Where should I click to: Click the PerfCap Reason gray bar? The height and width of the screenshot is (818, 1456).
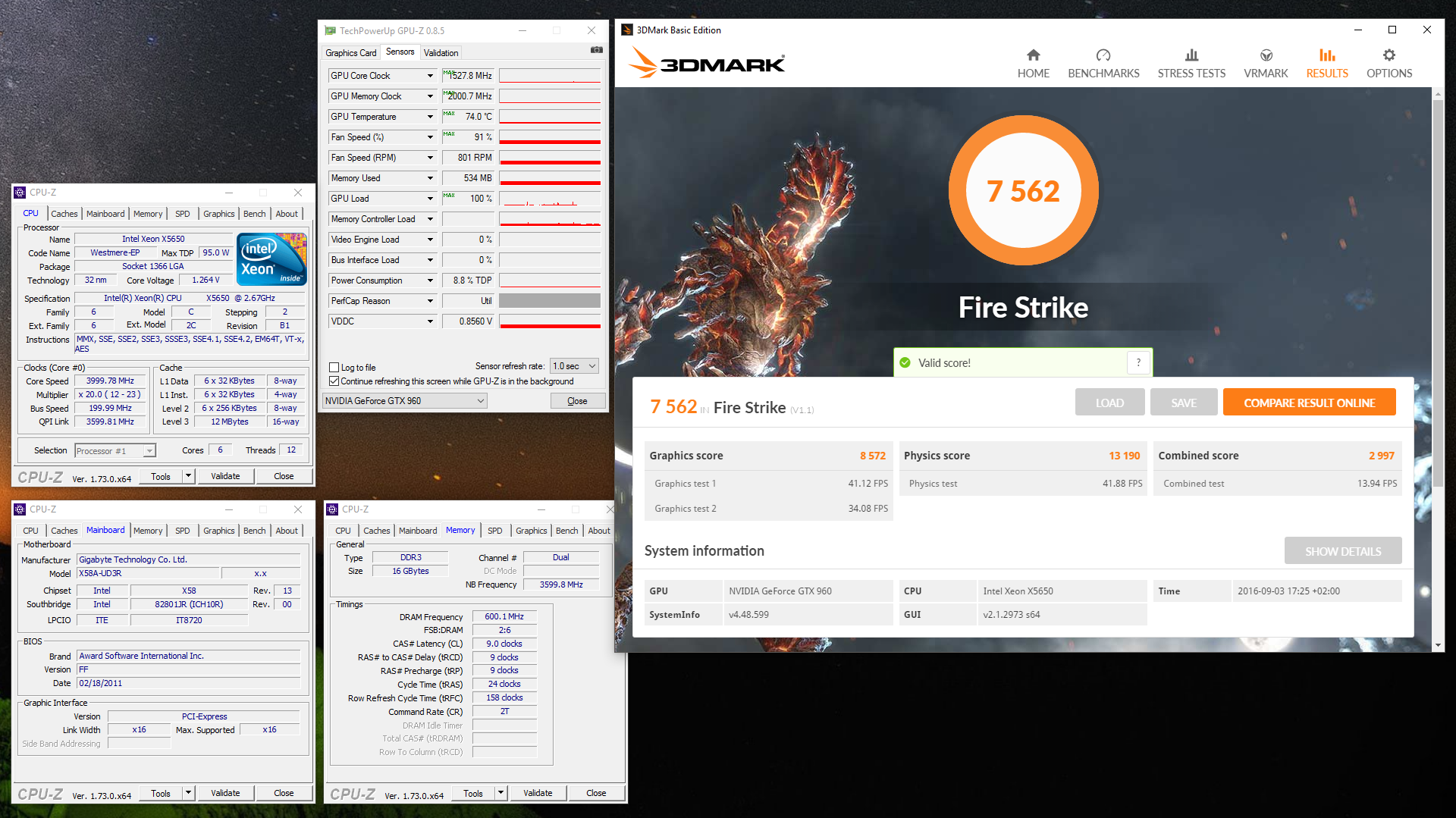pyautogui.click(x=550, y=301)
